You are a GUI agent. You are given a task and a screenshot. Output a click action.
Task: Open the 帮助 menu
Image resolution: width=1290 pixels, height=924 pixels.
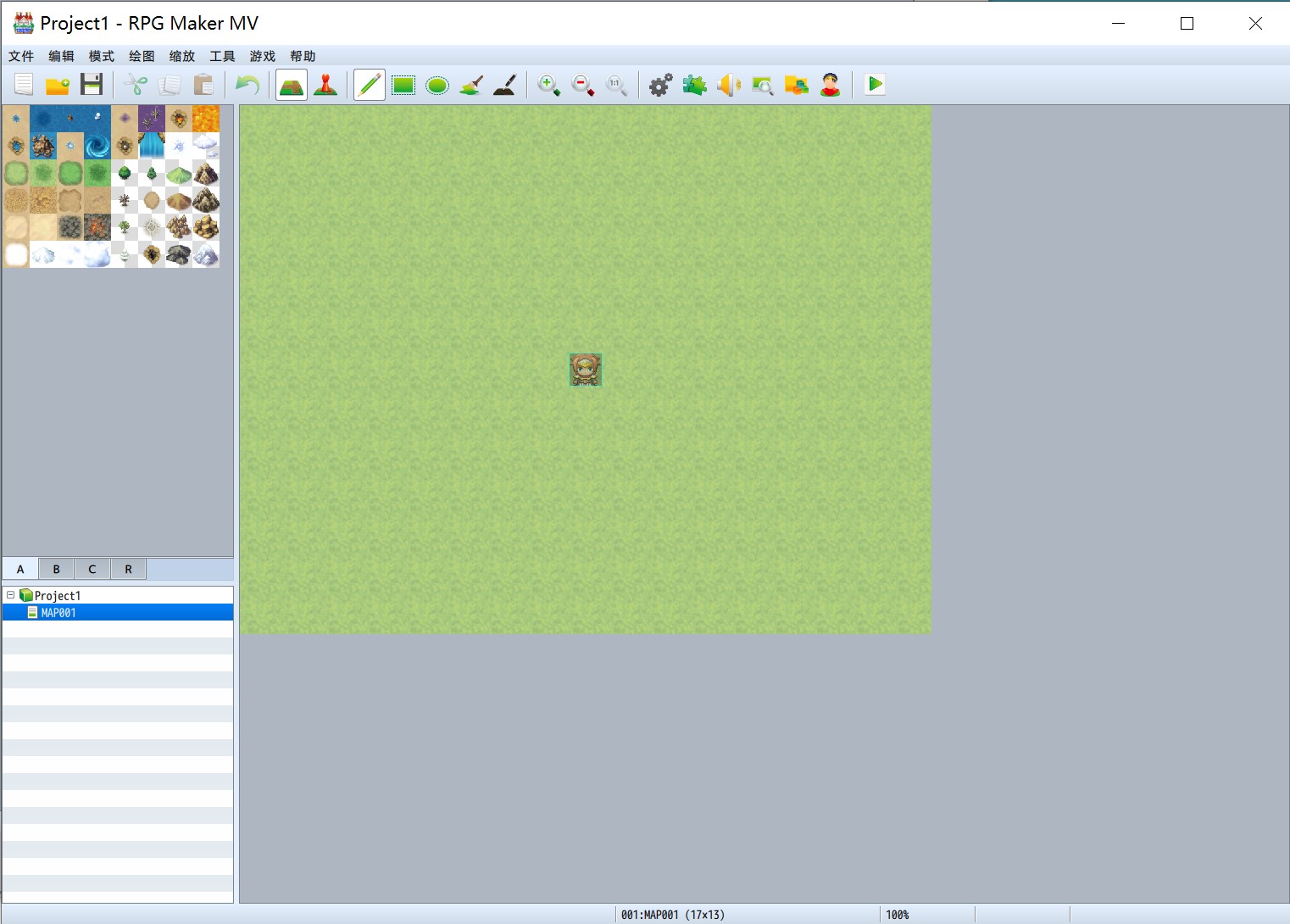303,56
